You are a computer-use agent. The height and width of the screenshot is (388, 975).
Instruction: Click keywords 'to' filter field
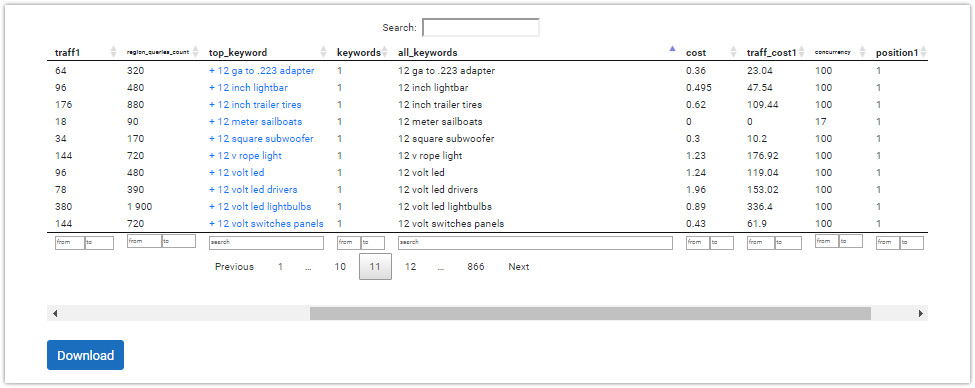coord(374,243)
